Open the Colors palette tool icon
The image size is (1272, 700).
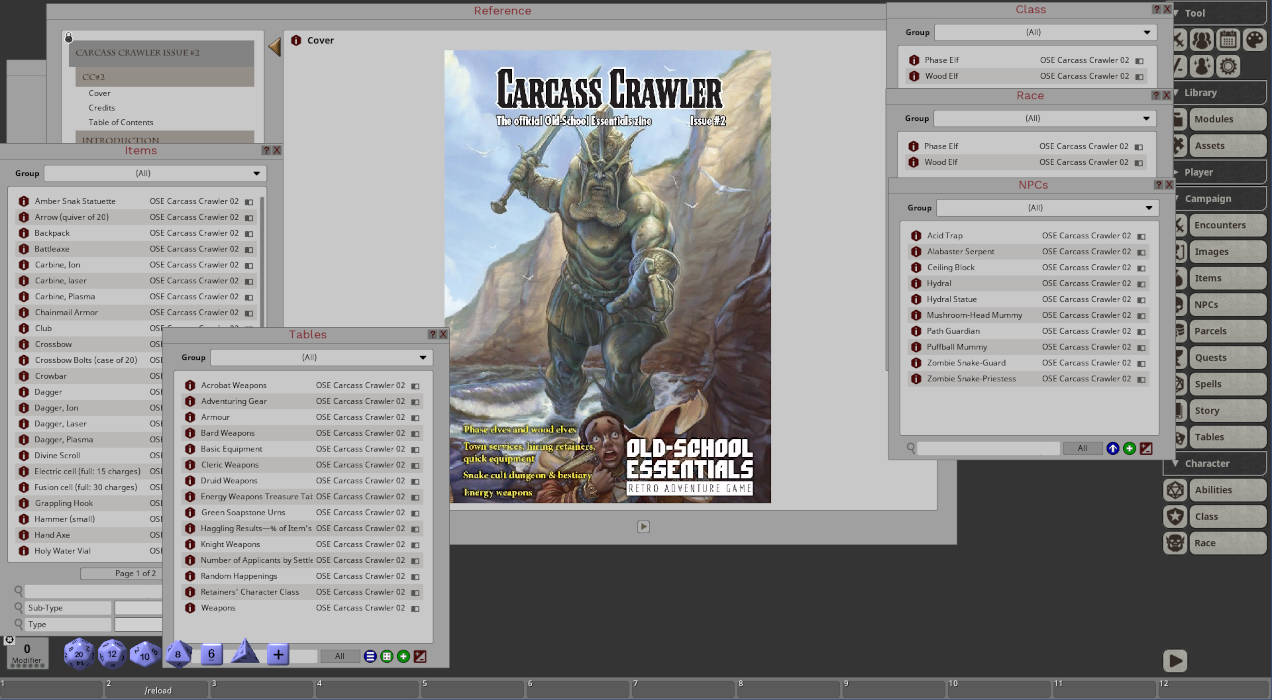pos(1255,40)
